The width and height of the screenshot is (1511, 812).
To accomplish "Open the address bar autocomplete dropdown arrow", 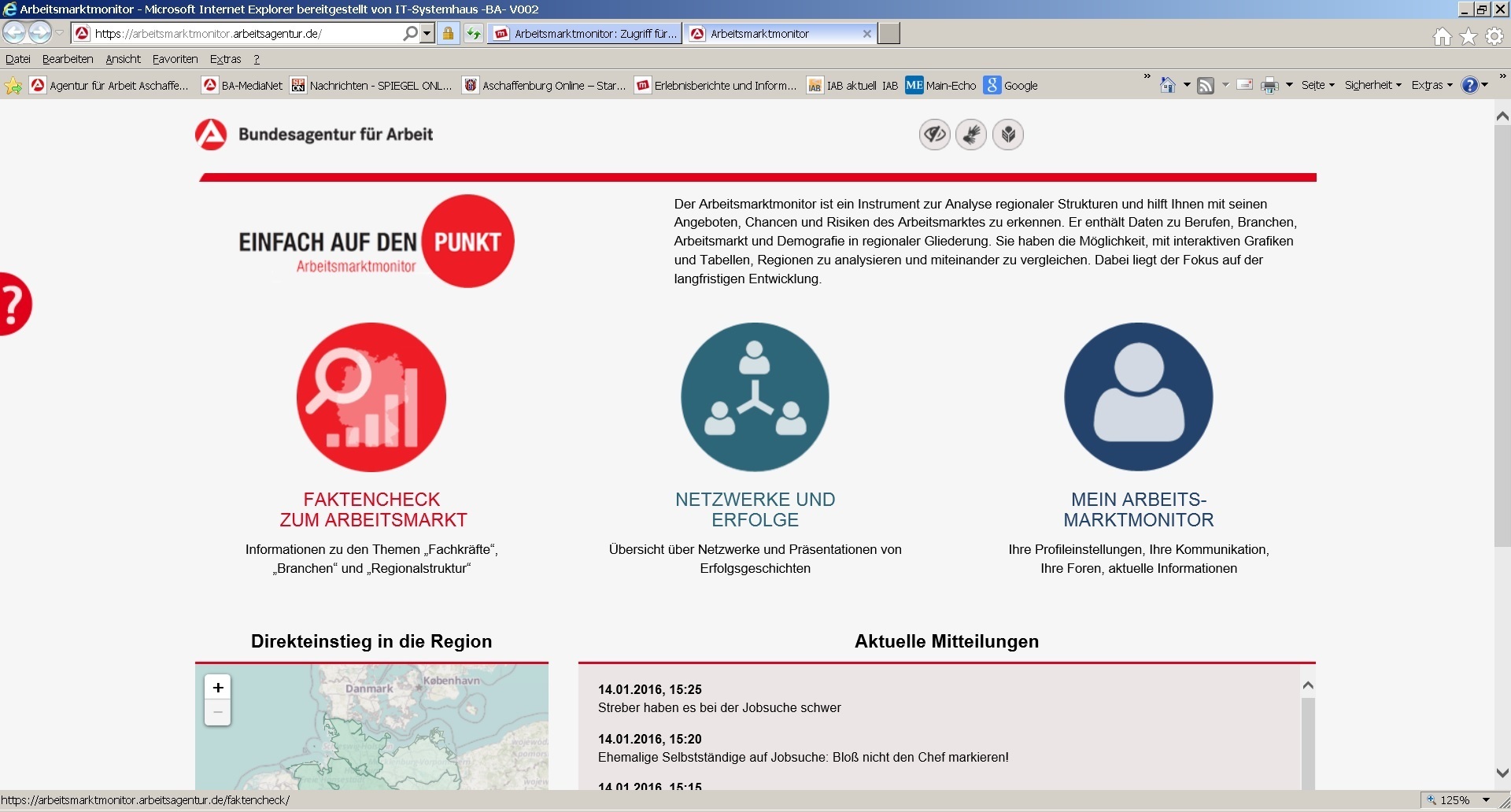I will click(x=427, y=34).
